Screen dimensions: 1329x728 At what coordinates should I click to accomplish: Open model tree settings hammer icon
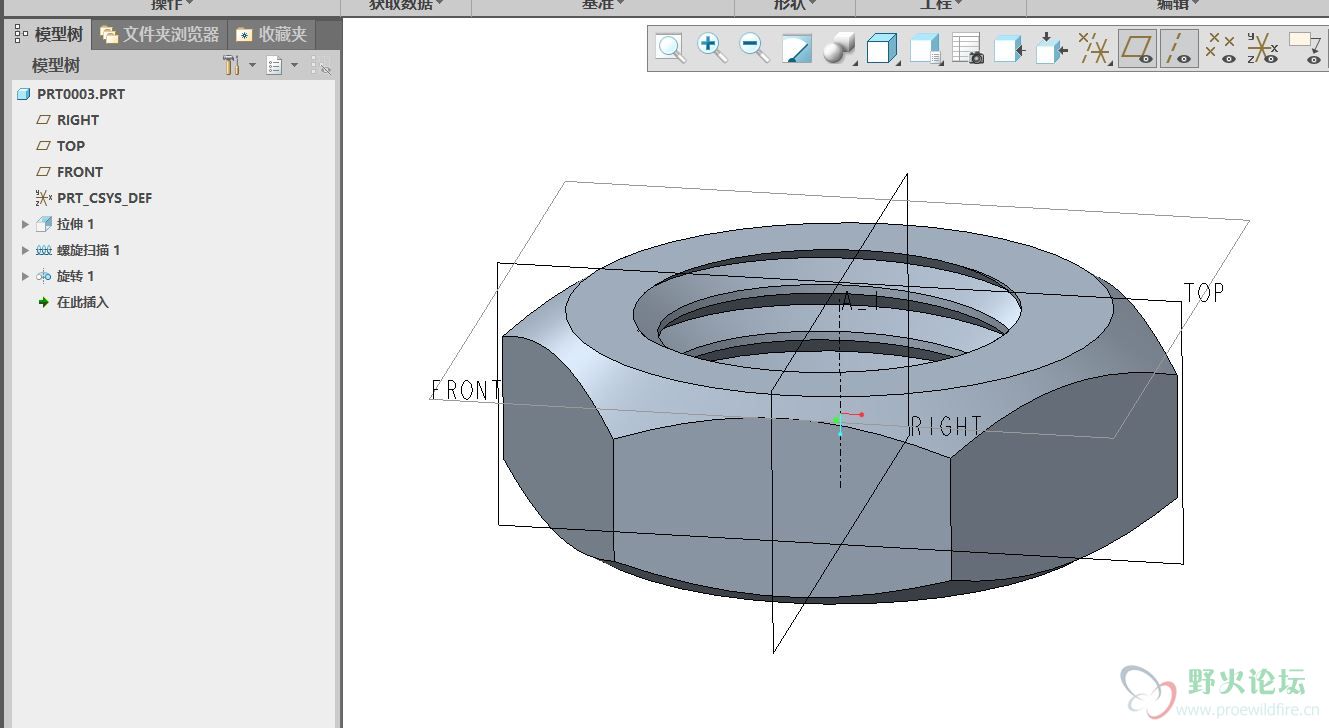pyautogui.click(x=232, y=65)
